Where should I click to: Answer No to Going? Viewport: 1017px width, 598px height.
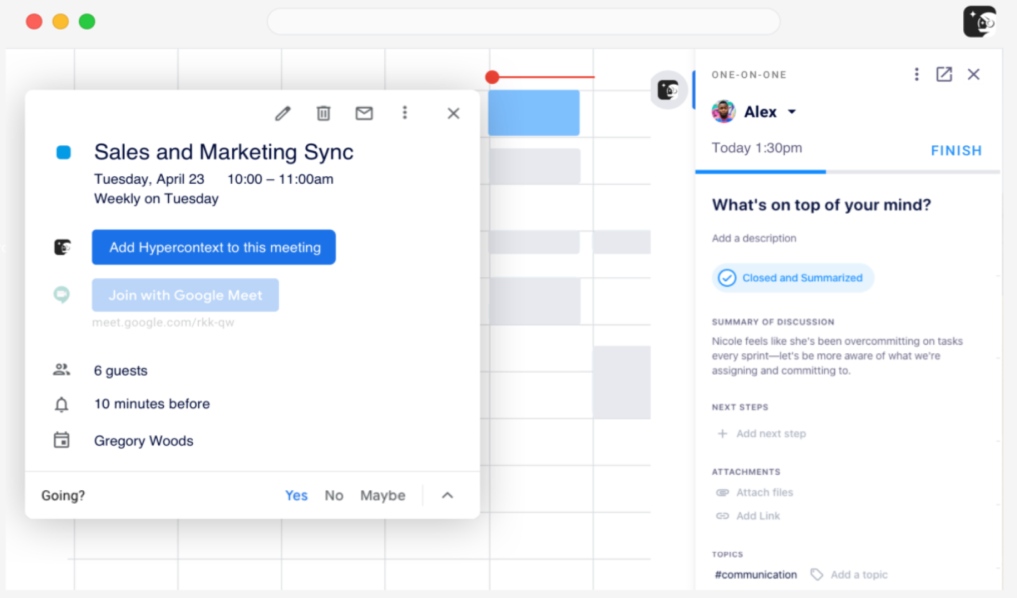tap(334, 496)
